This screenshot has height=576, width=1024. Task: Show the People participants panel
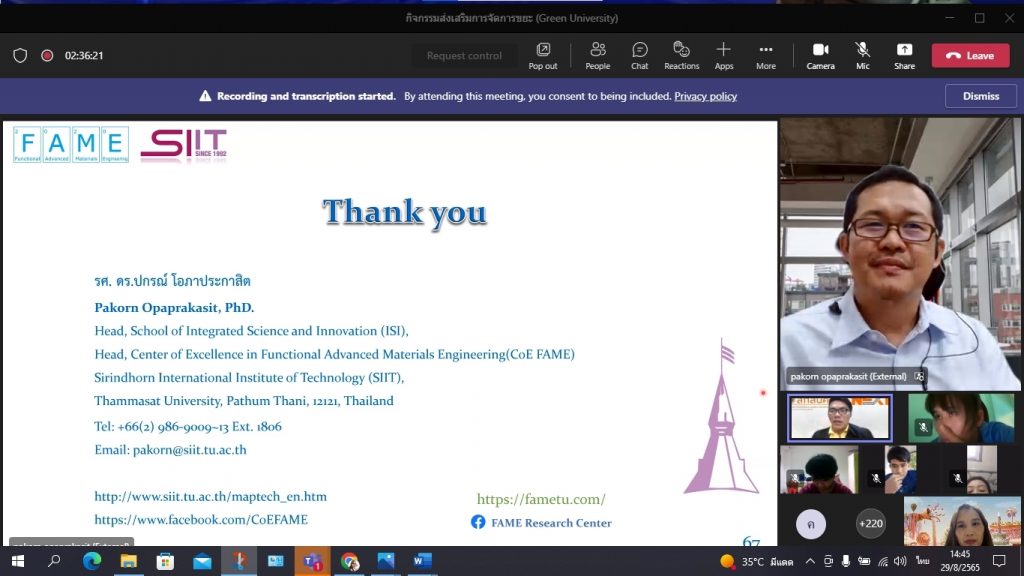coord(598,55)
